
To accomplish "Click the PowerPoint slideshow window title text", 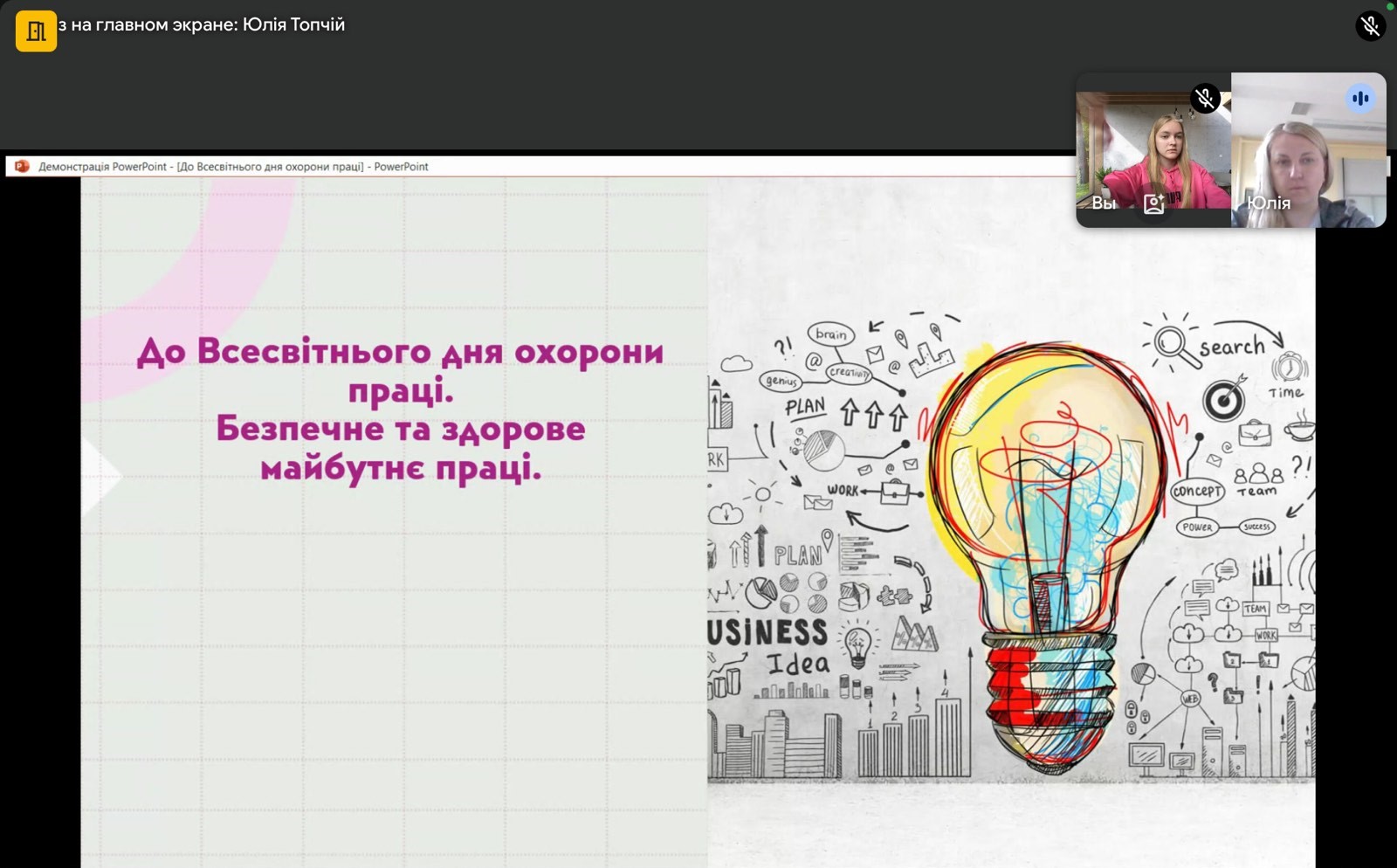I will pyautogui.click(x=233, y=167).
